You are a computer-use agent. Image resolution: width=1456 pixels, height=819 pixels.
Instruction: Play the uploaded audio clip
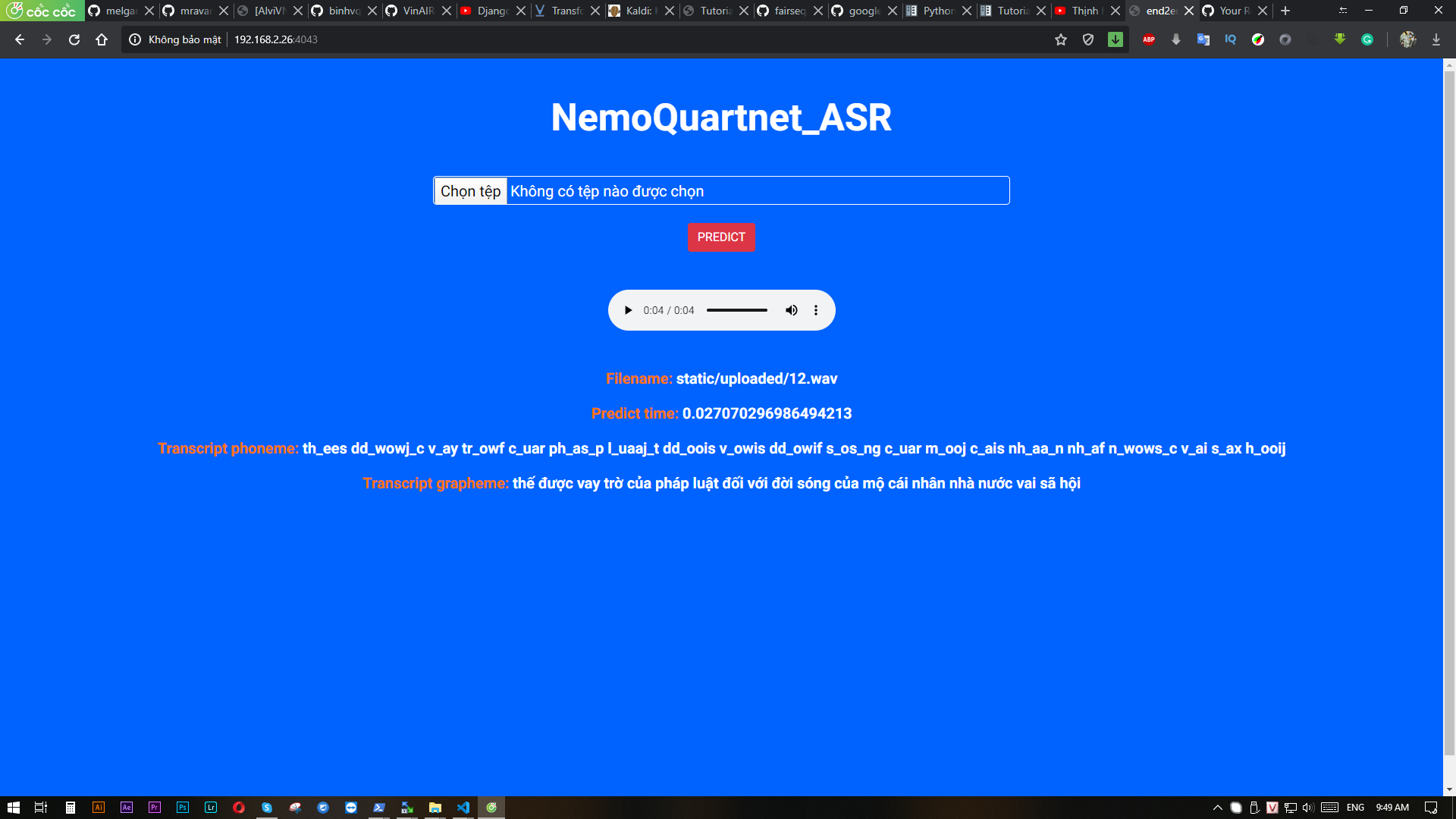click(x=628, y=310)
